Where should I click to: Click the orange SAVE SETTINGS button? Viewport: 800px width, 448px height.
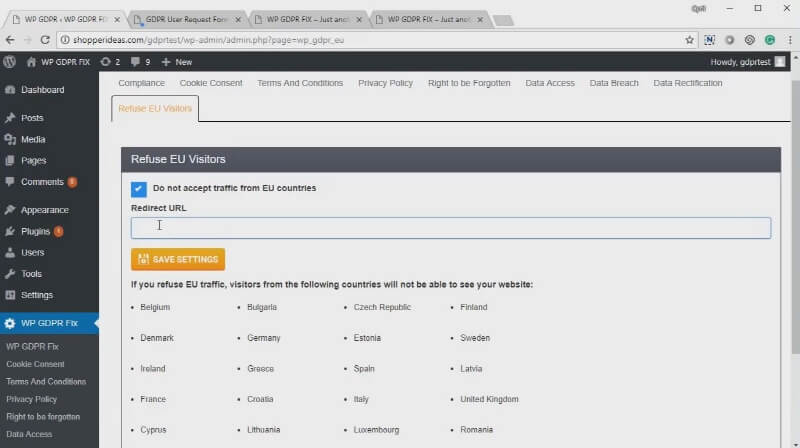pos(178,259)
